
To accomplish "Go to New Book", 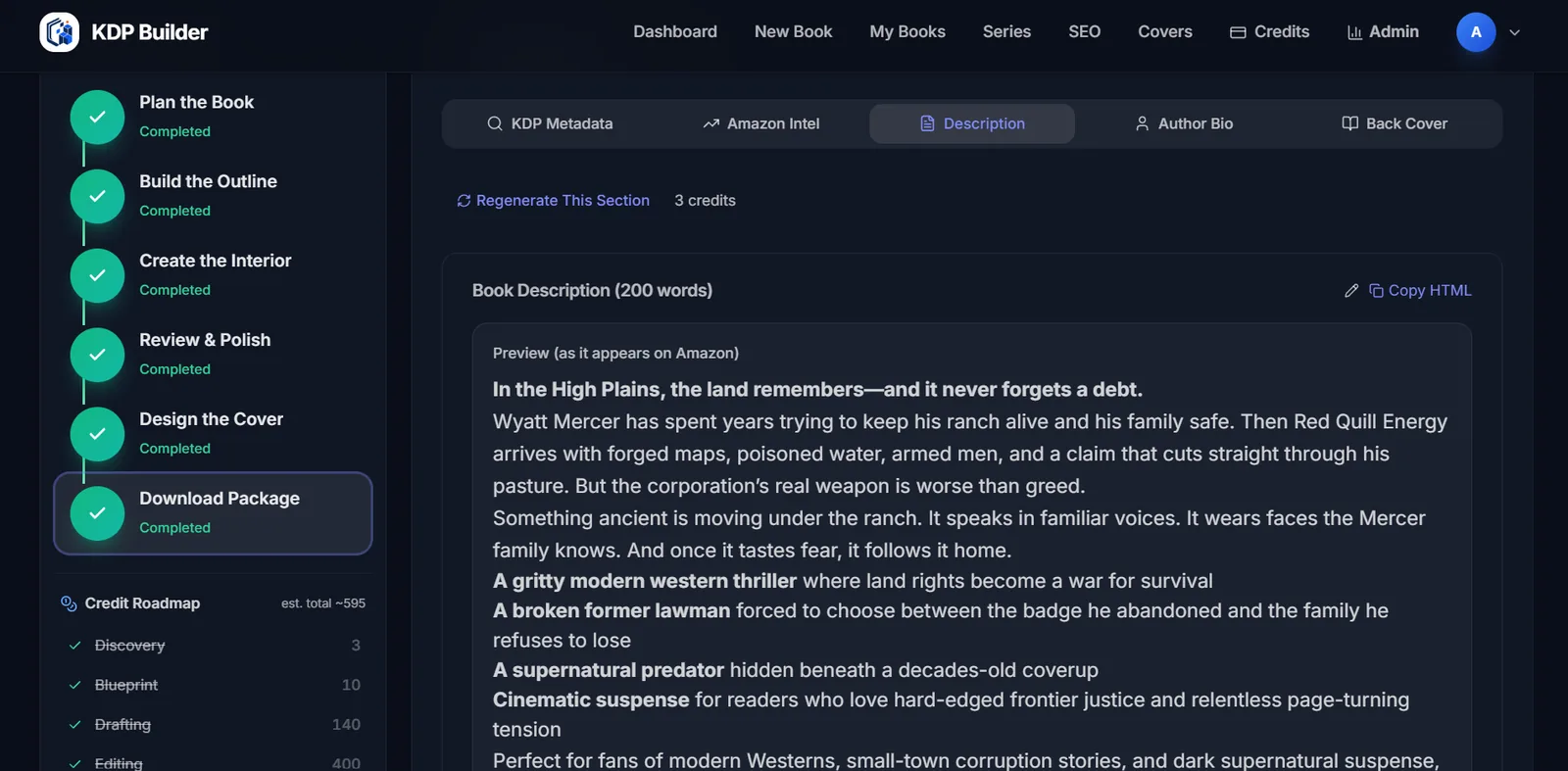I will (x=793, y=31).
